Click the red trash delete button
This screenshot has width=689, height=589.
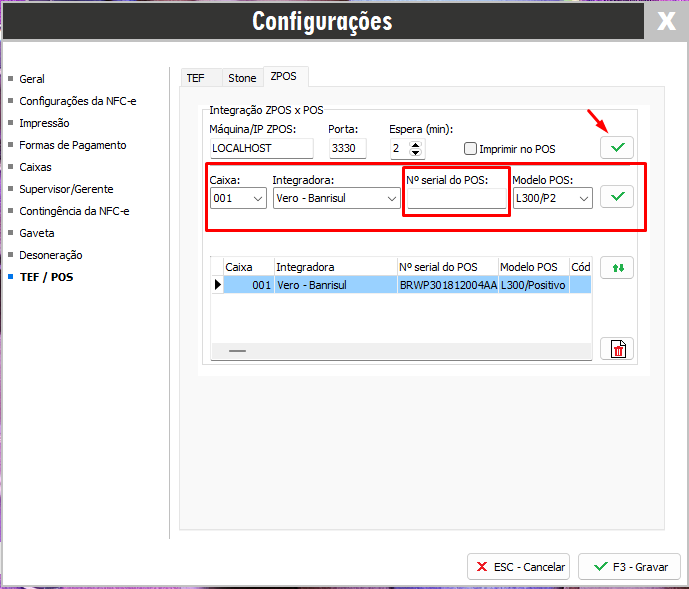617,348
